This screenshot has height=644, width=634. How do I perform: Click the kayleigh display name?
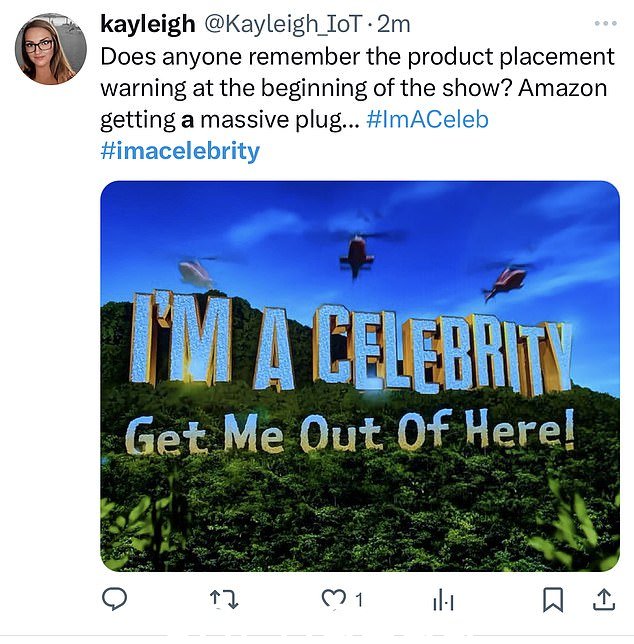[x=148, y=24]
